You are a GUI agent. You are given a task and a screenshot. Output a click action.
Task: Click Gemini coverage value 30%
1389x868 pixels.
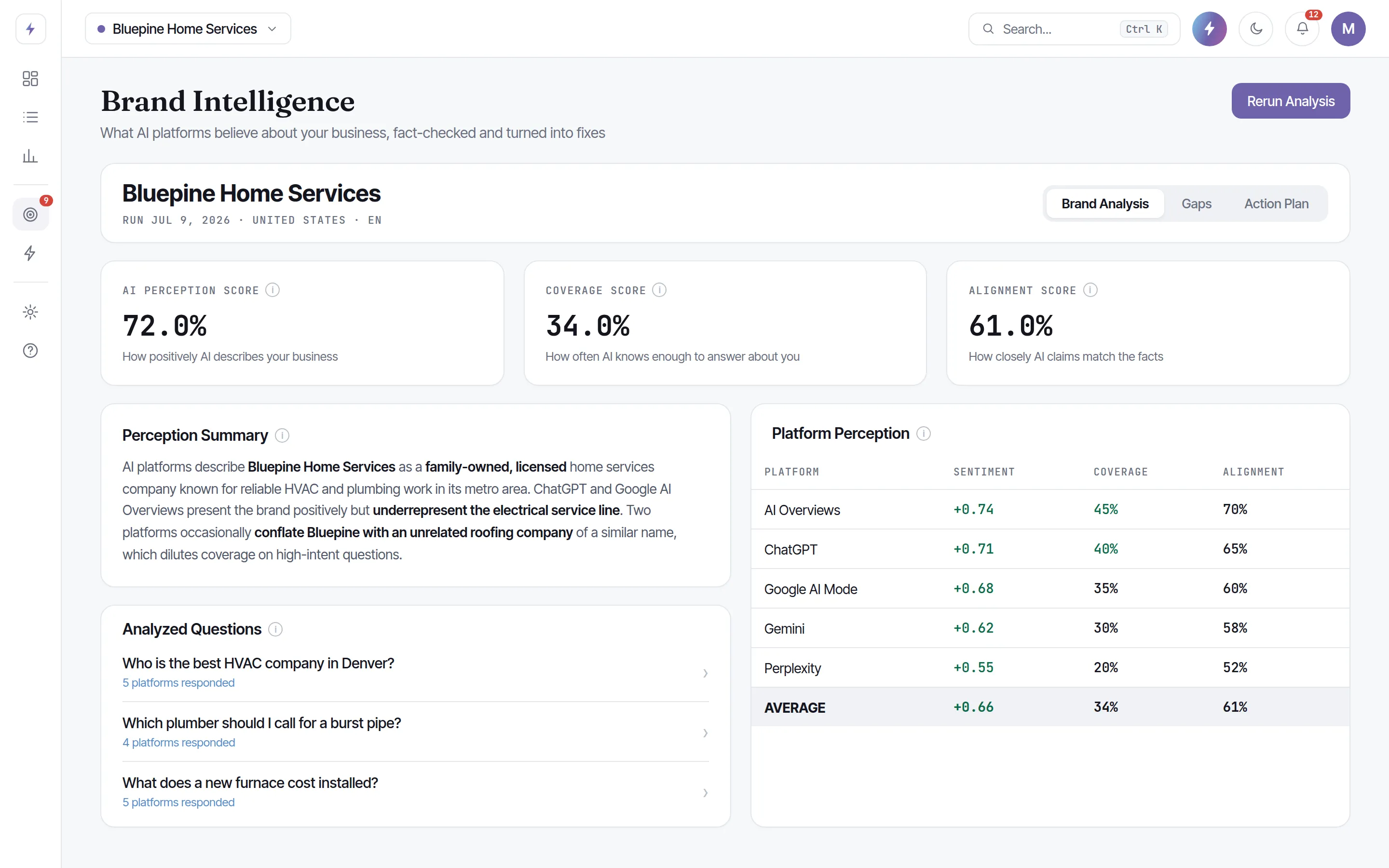(x=1105, y=628)
